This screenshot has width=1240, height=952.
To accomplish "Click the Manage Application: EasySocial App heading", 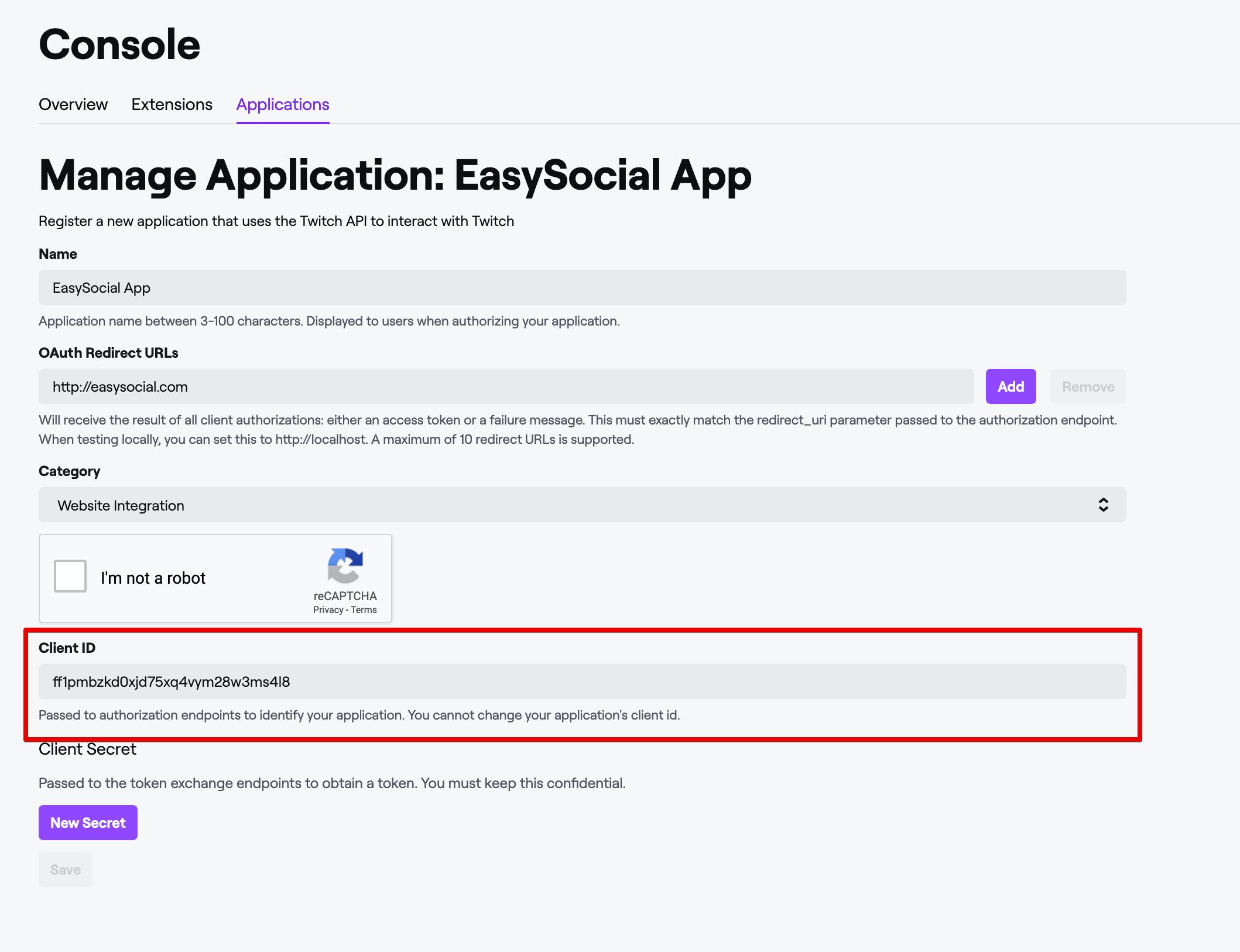I will coord(395,175).
